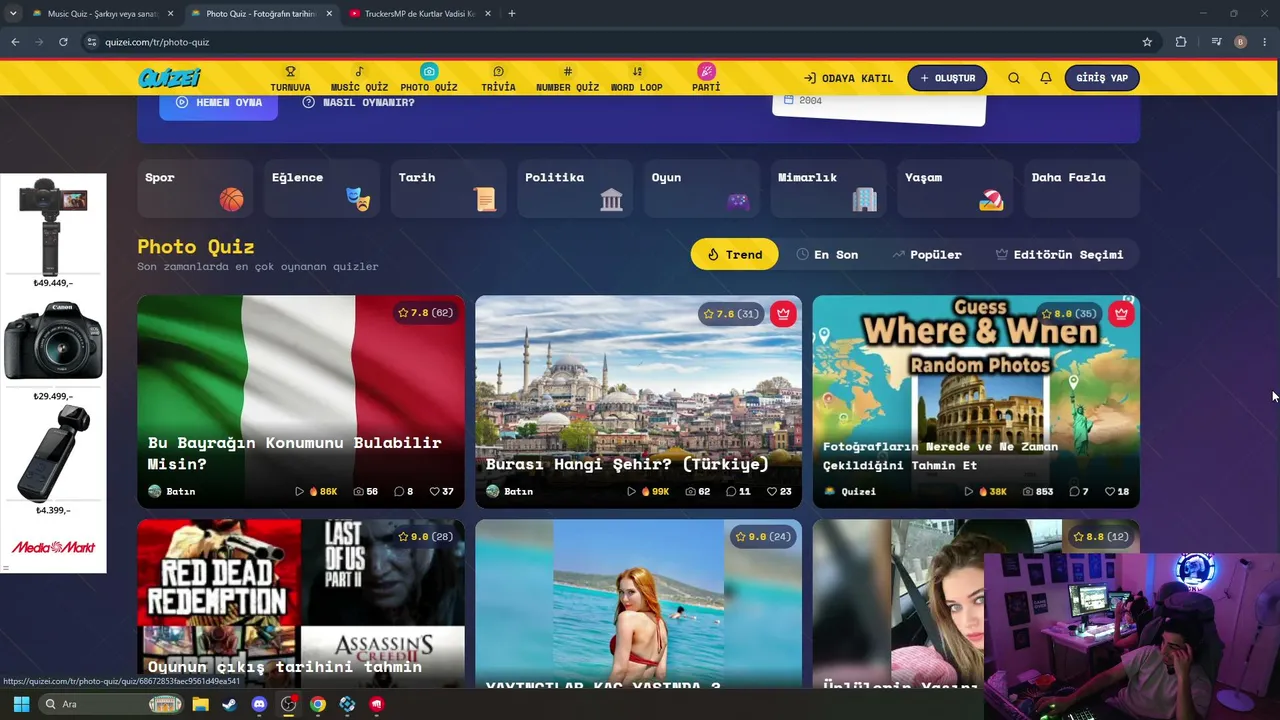This screenshot has height=720, width=1280.
Task: Open Burası Hangi Şehir quiz card
Action: [x=638, y=401]
